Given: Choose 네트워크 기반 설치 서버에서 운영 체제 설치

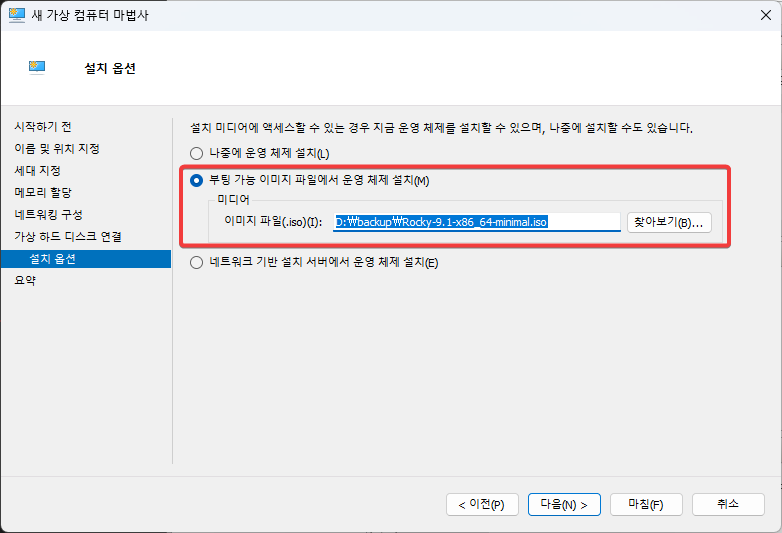Looking at the screenshot, I should coord(196,263).
